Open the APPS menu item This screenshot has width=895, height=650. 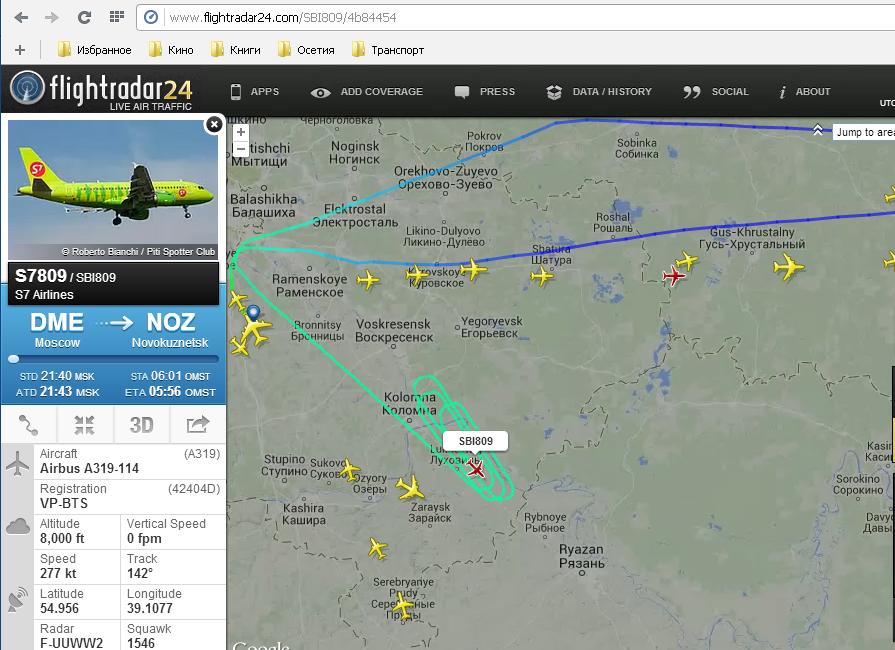click(x=255, y=91)
